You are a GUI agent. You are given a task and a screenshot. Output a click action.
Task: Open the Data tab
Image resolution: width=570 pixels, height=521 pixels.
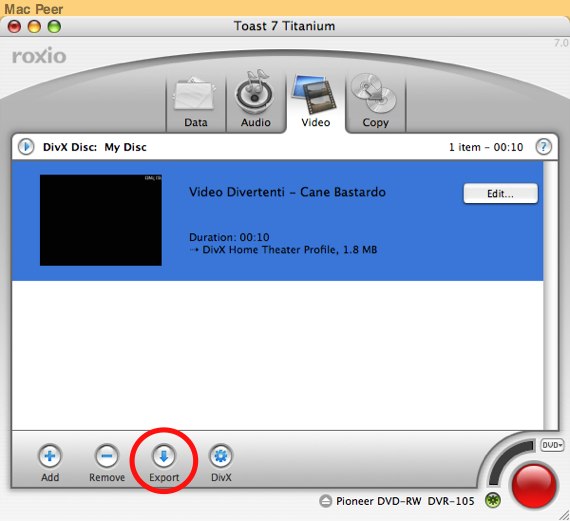(196, 101)
